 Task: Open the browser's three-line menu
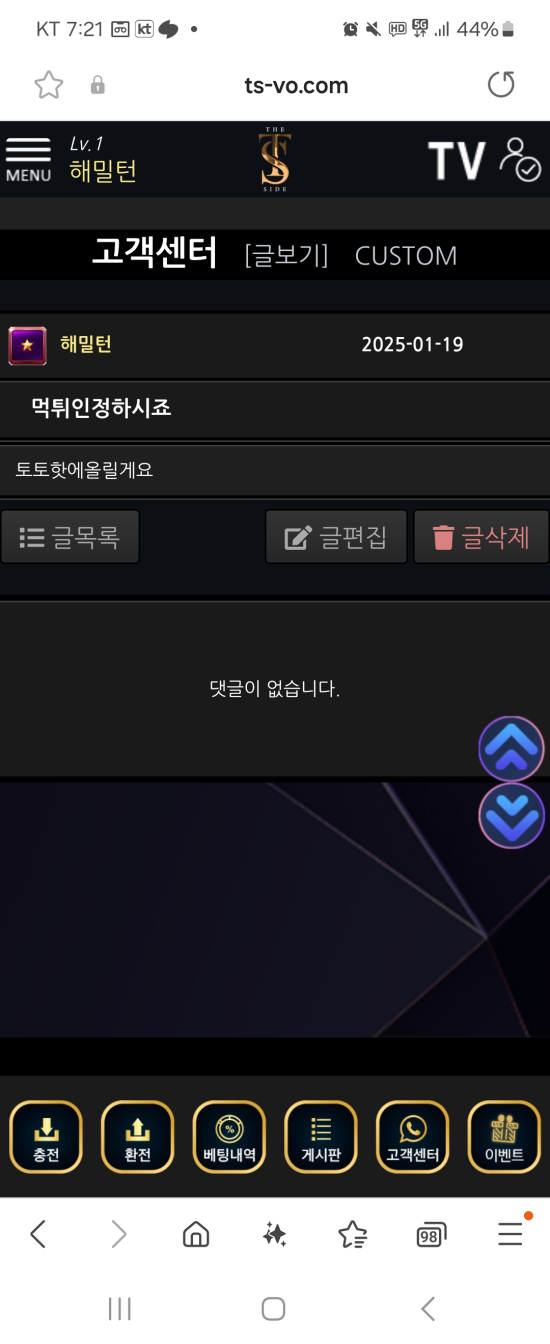(511, 1234)
